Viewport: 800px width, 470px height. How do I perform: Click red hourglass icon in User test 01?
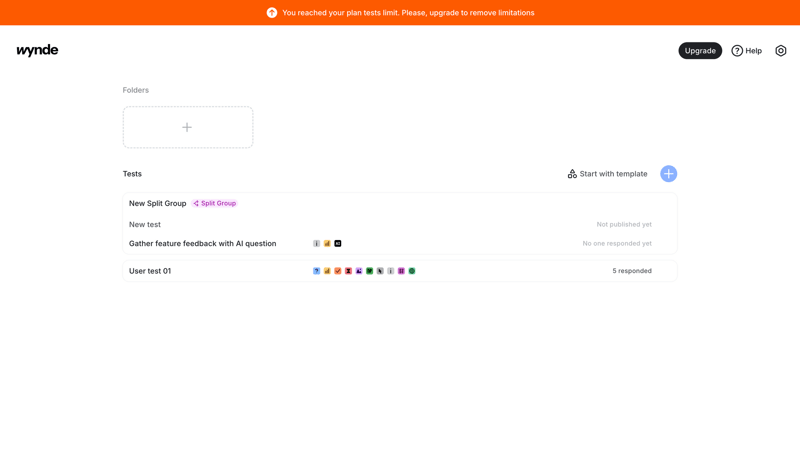click(348, 271)
